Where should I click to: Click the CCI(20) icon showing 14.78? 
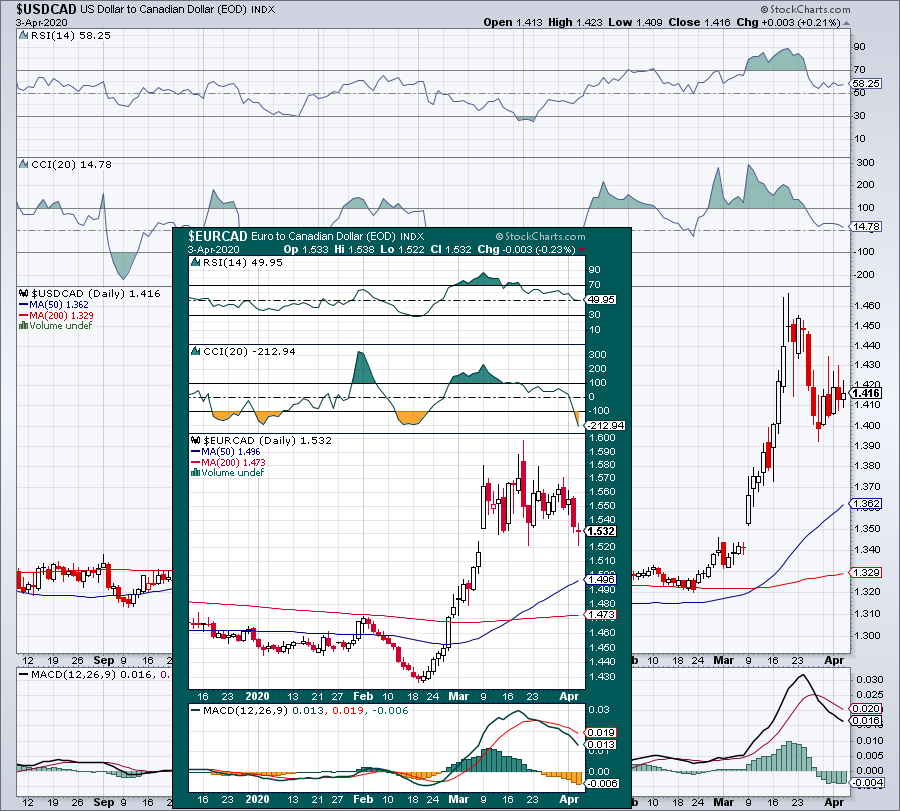24,165
